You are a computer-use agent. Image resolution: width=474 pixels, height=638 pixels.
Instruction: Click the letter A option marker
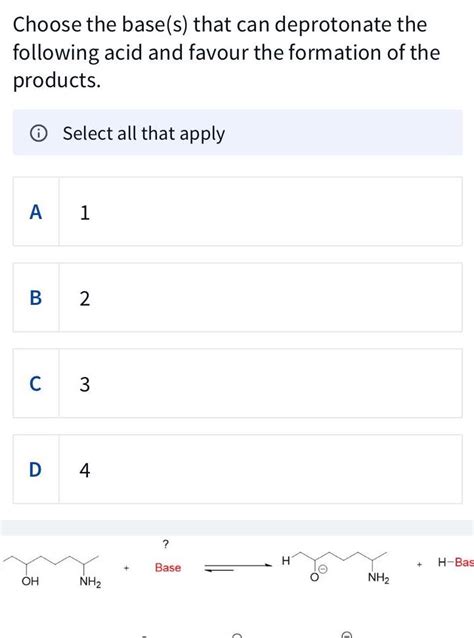pos(36,212)
